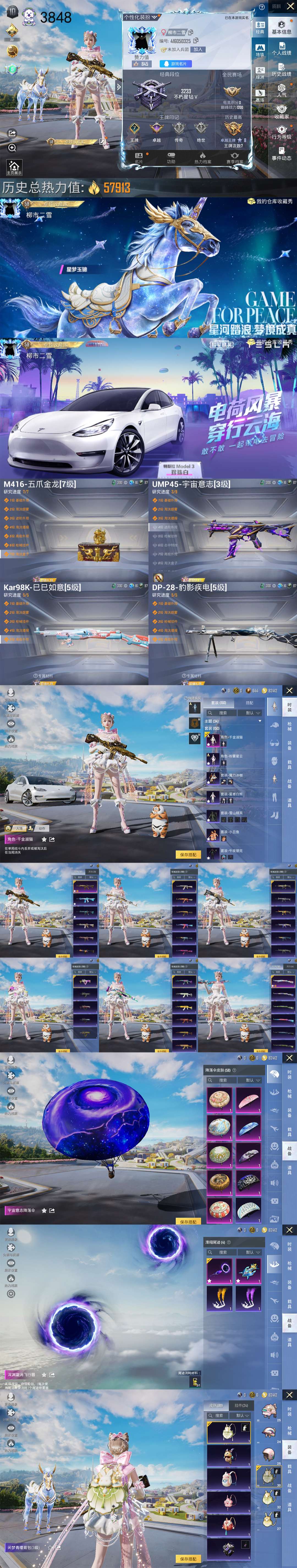Select the 地铁 mode icon in profile

[260, 50]
